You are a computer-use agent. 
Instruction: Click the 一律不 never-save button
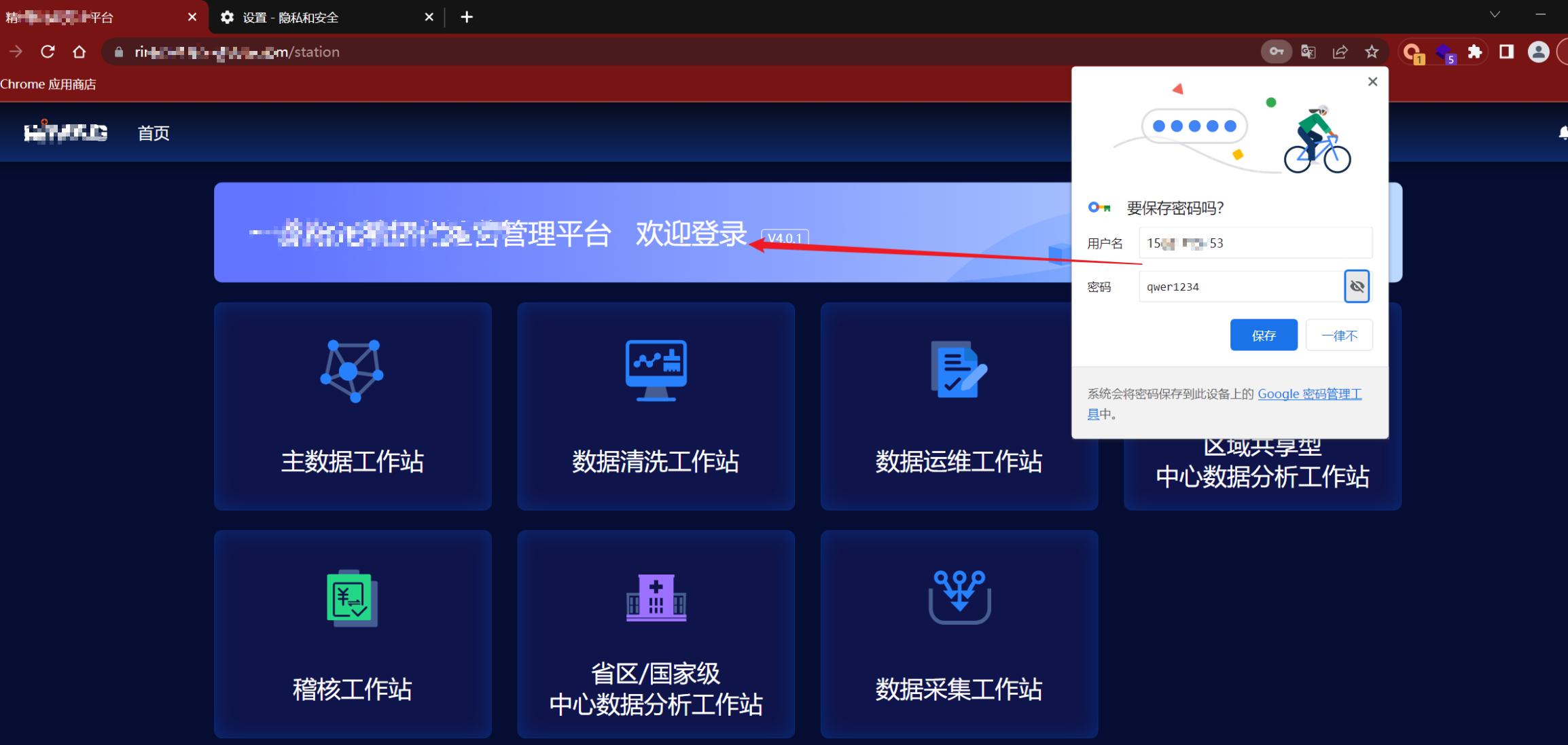tap(1338, 335)
